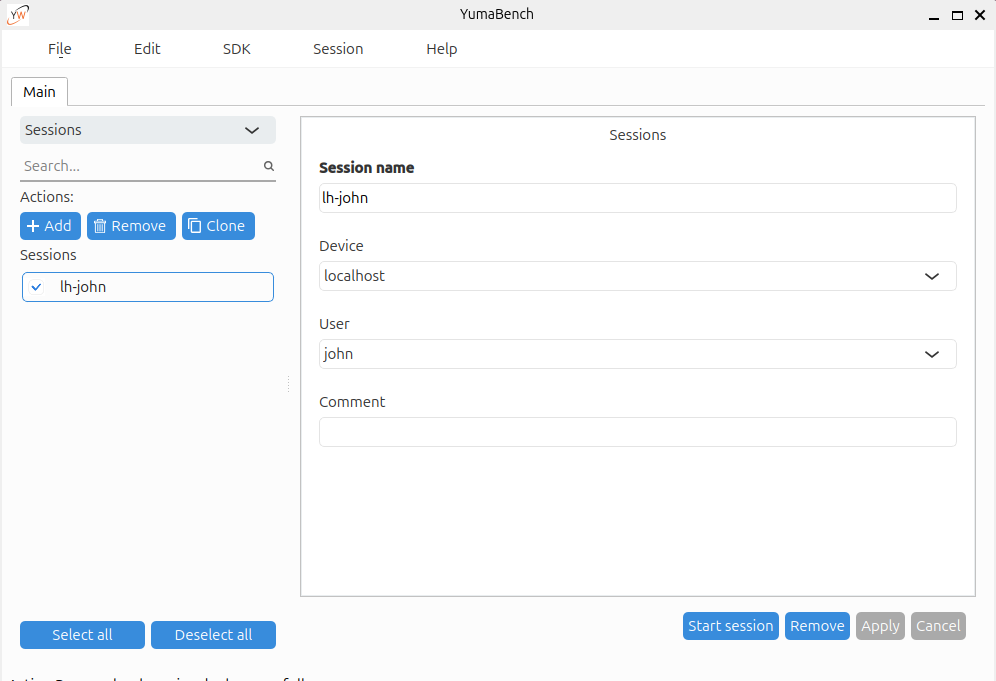The height and width of the screenshot is (681, 996).
Task: Click the empty Comment field
Action: pos(638,432)
